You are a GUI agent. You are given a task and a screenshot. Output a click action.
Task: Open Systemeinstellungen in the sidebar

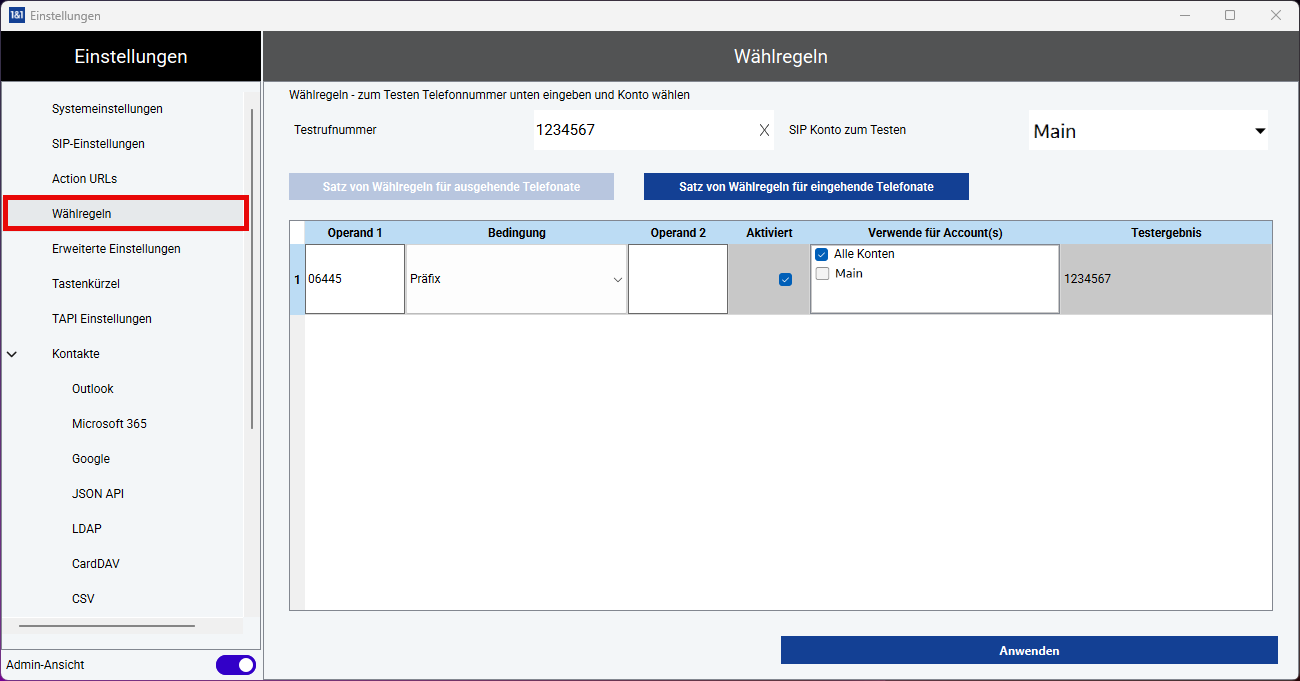pyautogui.click(x=107, y=109)
